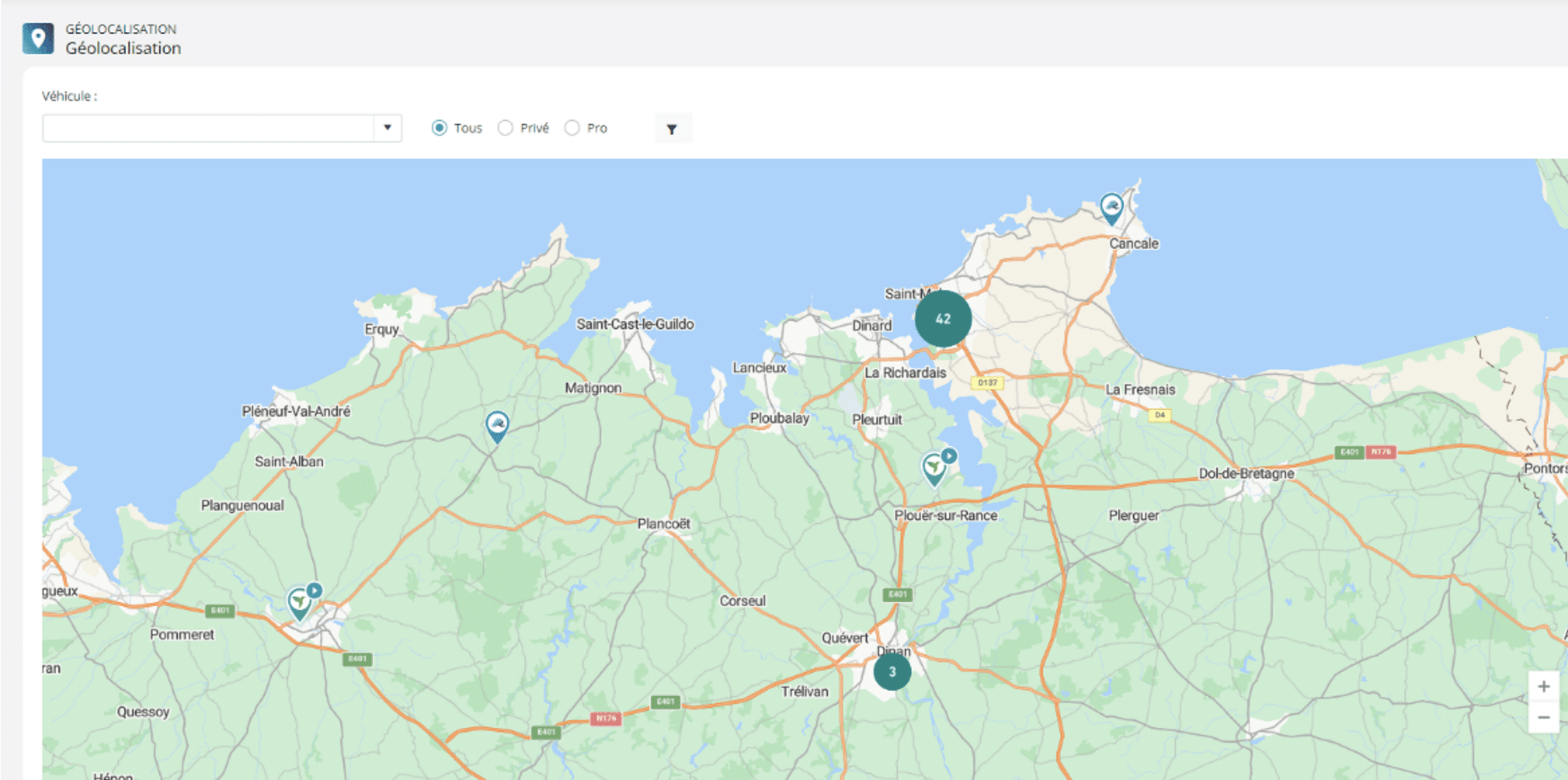Click the GÉOLOCALISATION breadcrumb label

click(x=121, y=29)
